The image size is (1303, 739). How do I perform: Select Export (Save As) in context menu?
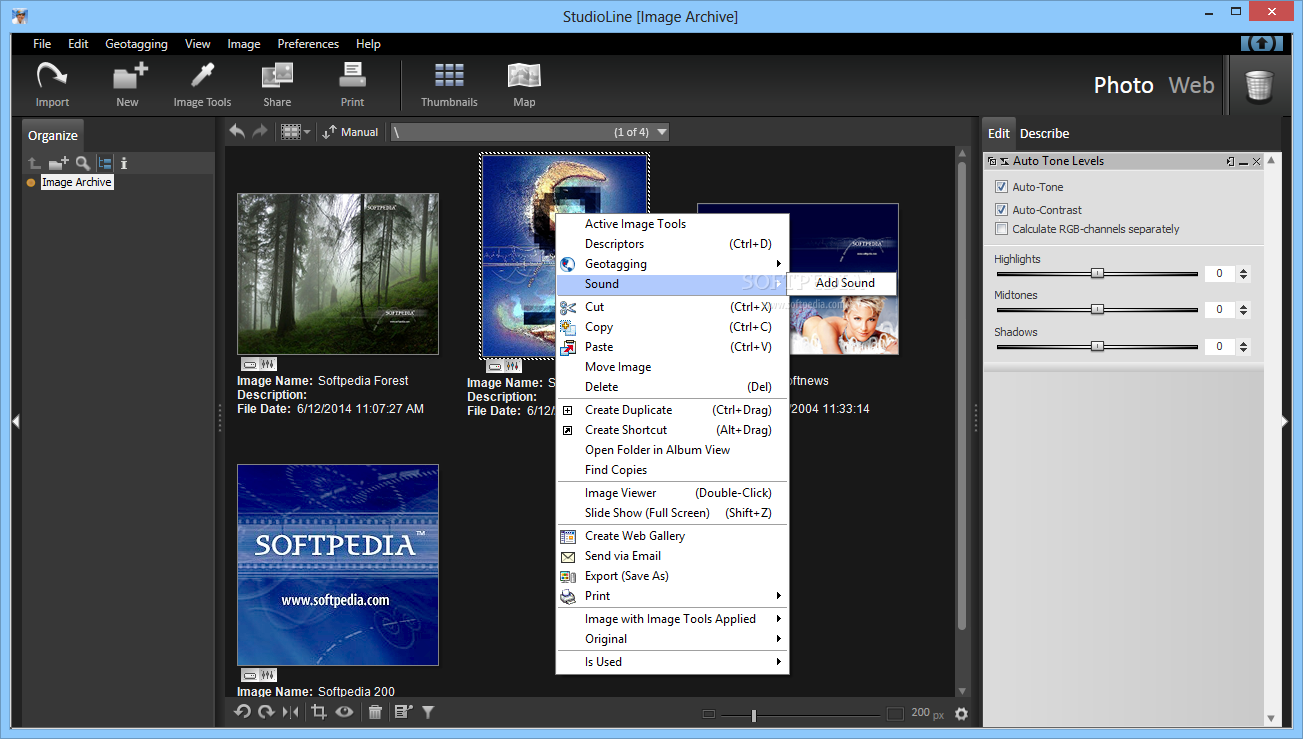click(x=672, y=576)
